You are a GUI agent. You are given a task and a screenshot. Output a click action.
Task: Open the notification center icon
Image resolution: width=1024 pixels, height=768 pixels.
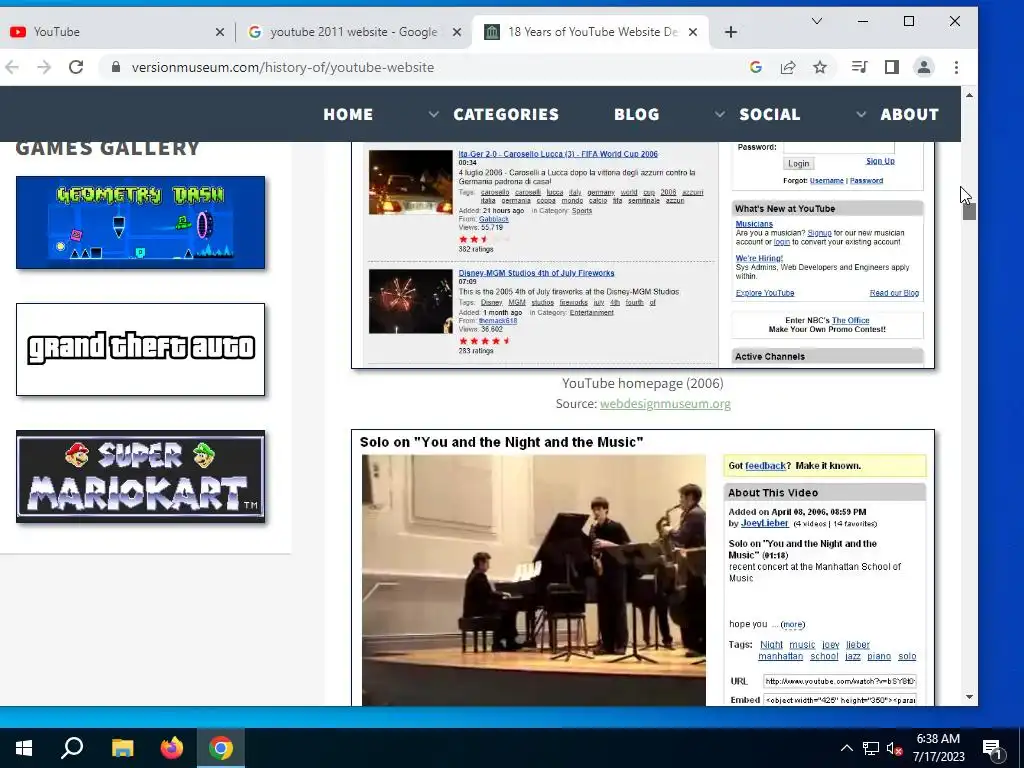(993, 748)
